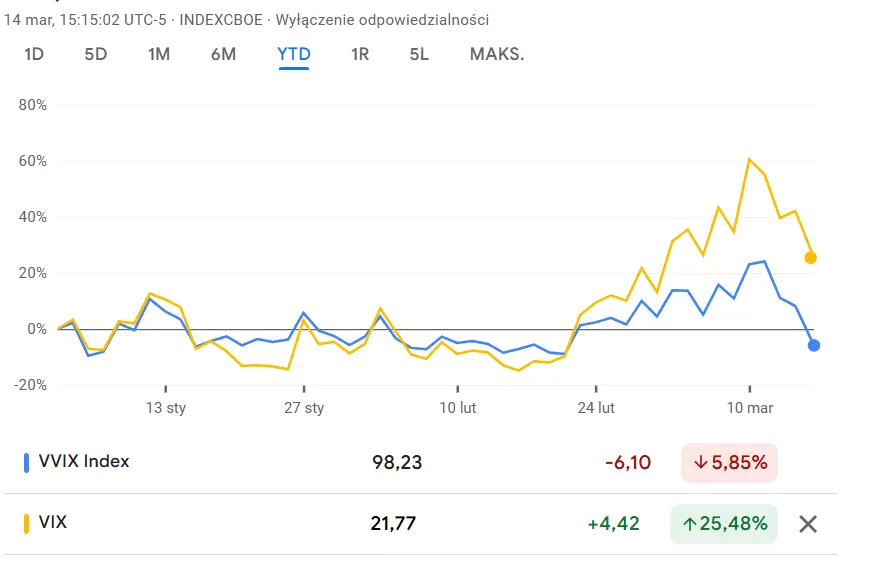Switch to the 6M range tab
The image size is (870, 562).
point(223,54)
